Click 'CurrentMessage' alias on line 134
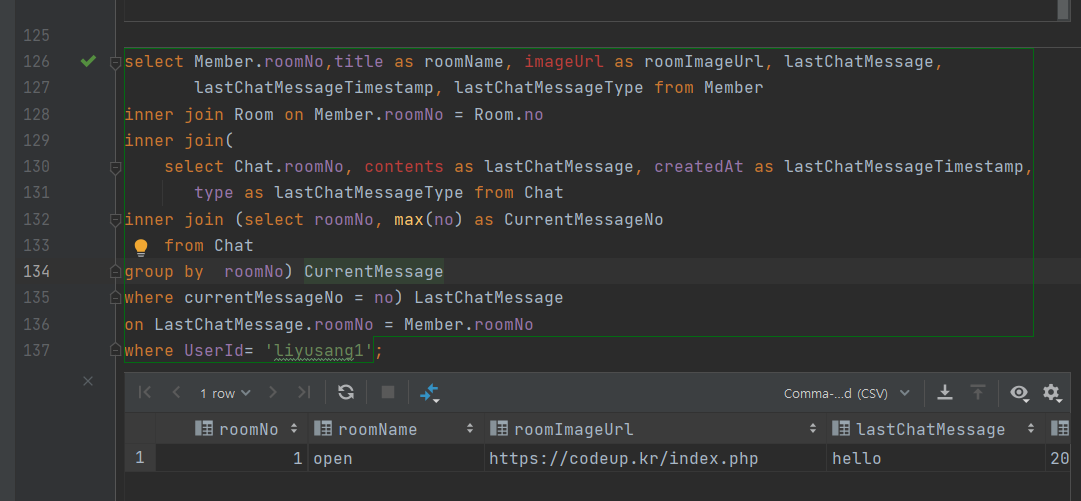Screen dimensions: 1081x501 pyautogui.click(x=374, y=272)
